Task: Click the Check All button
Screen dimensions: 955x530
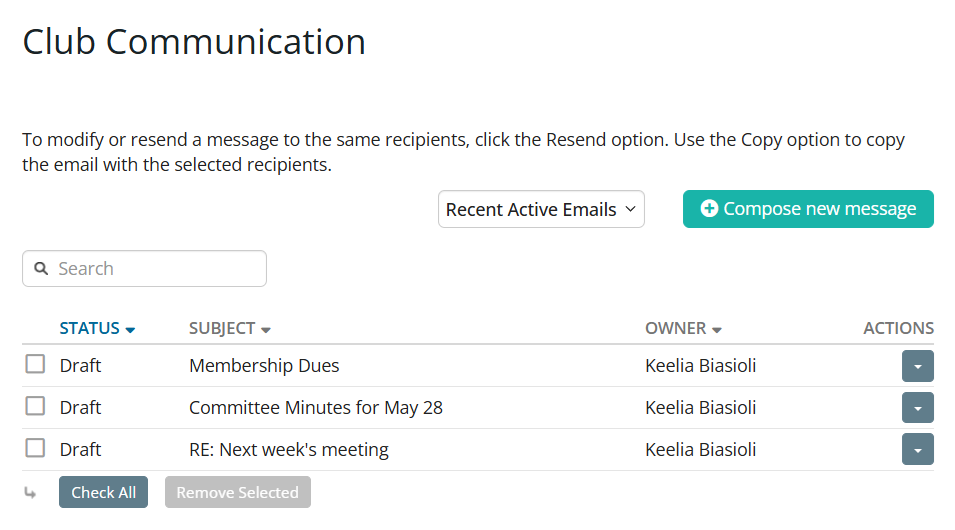Action: click(x=103, y=492)
